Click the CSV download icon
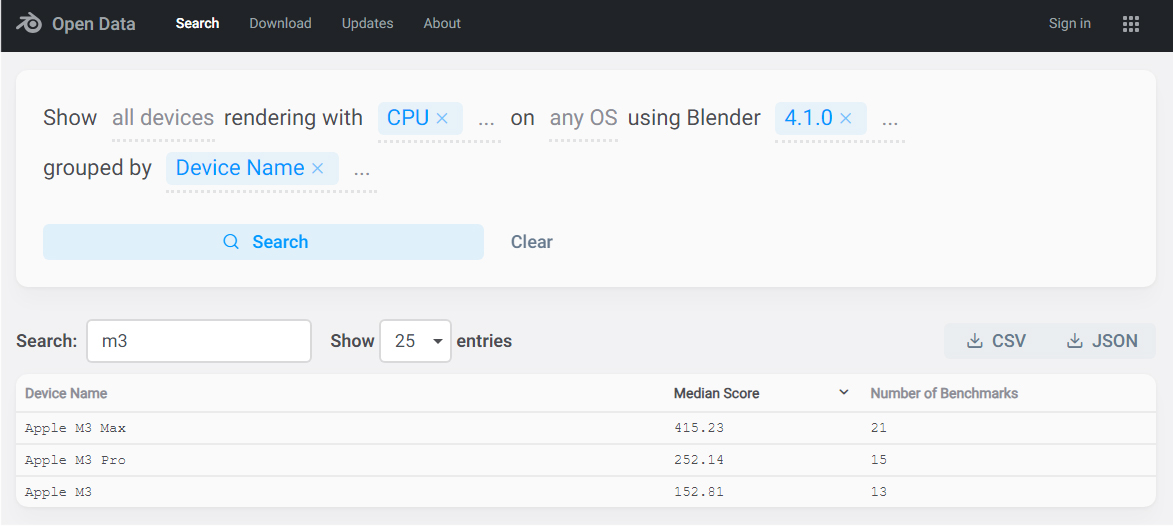 (x=974, y=341)
